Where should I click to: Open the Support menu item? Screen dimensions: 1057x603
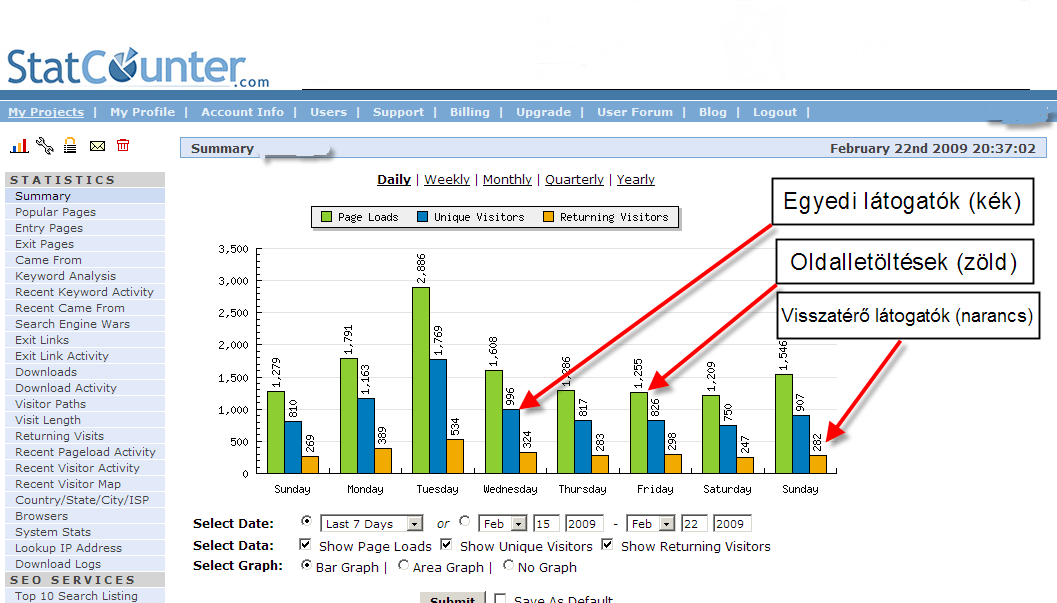pos(398,112)
